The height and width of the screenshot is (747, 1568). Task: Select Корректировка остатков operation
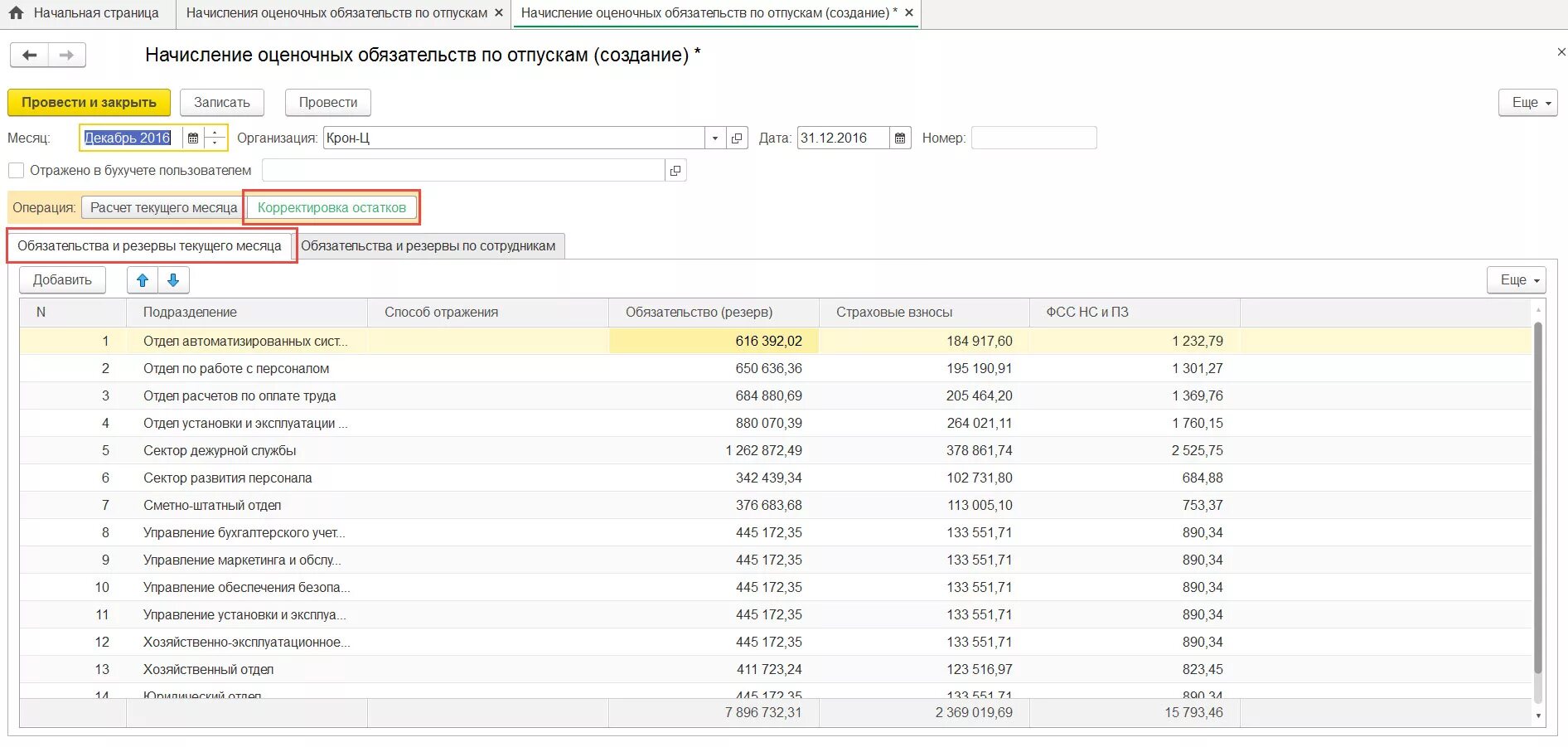332,207
